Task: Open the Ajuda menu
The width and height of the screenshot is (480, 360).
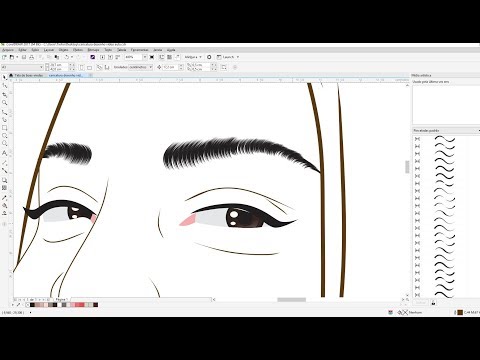Action: click(171, 50)
